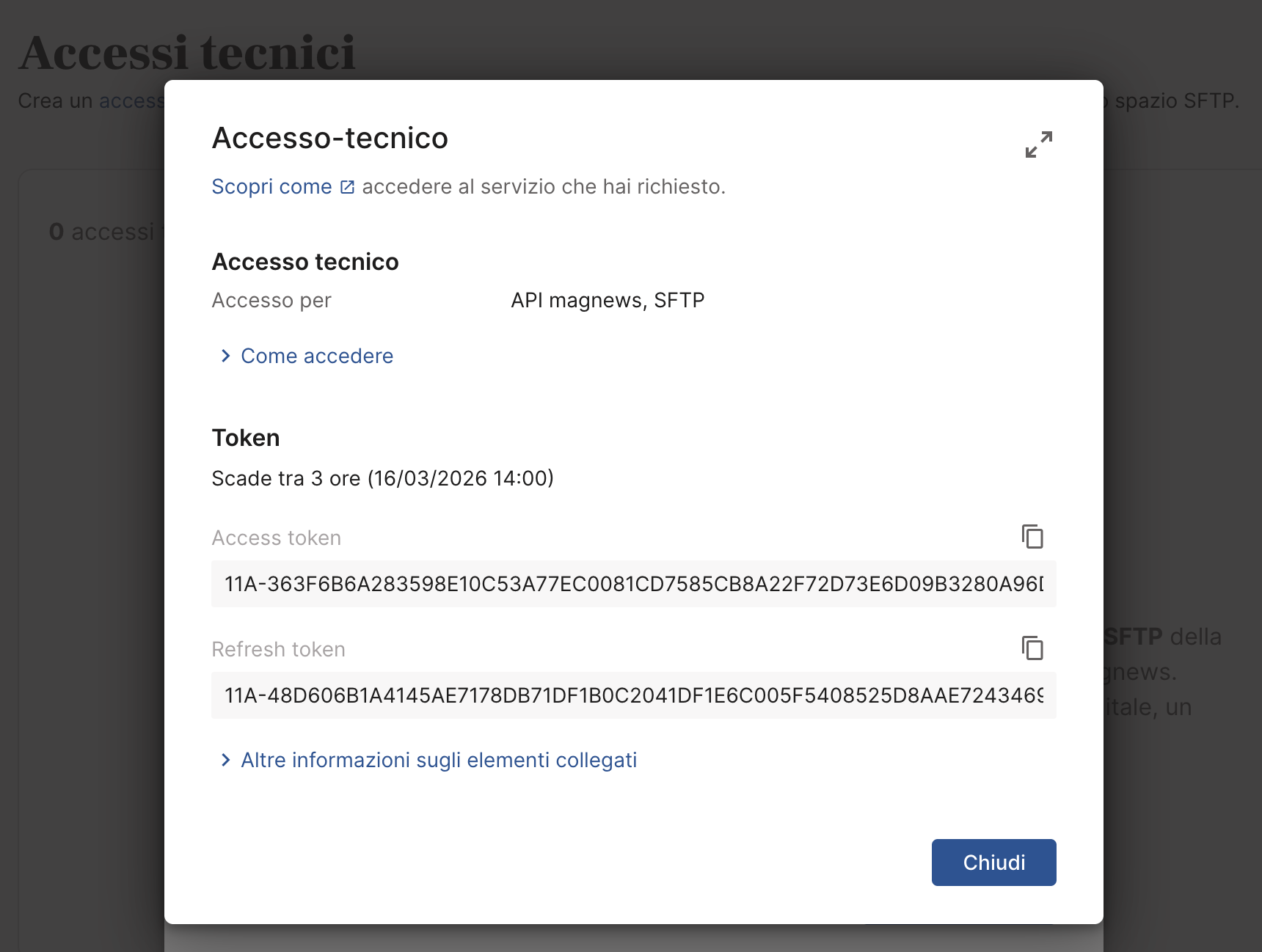This screenshot has width=1262, height=952.
Task: Click the API magnews, SFTP value
Action: coord(608,301)
